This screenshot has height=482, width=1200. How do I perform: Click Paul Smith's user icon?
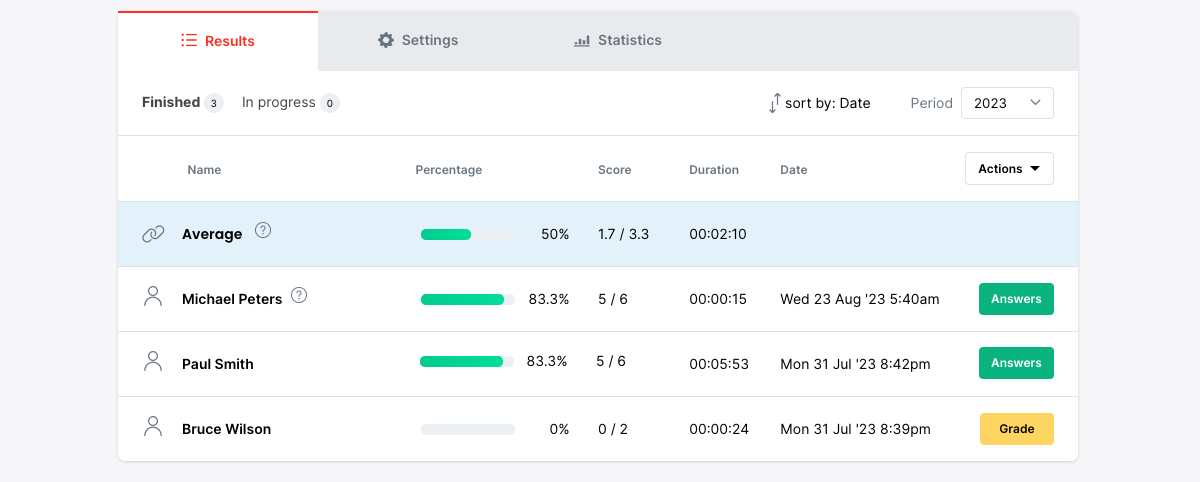coord(153,362)
